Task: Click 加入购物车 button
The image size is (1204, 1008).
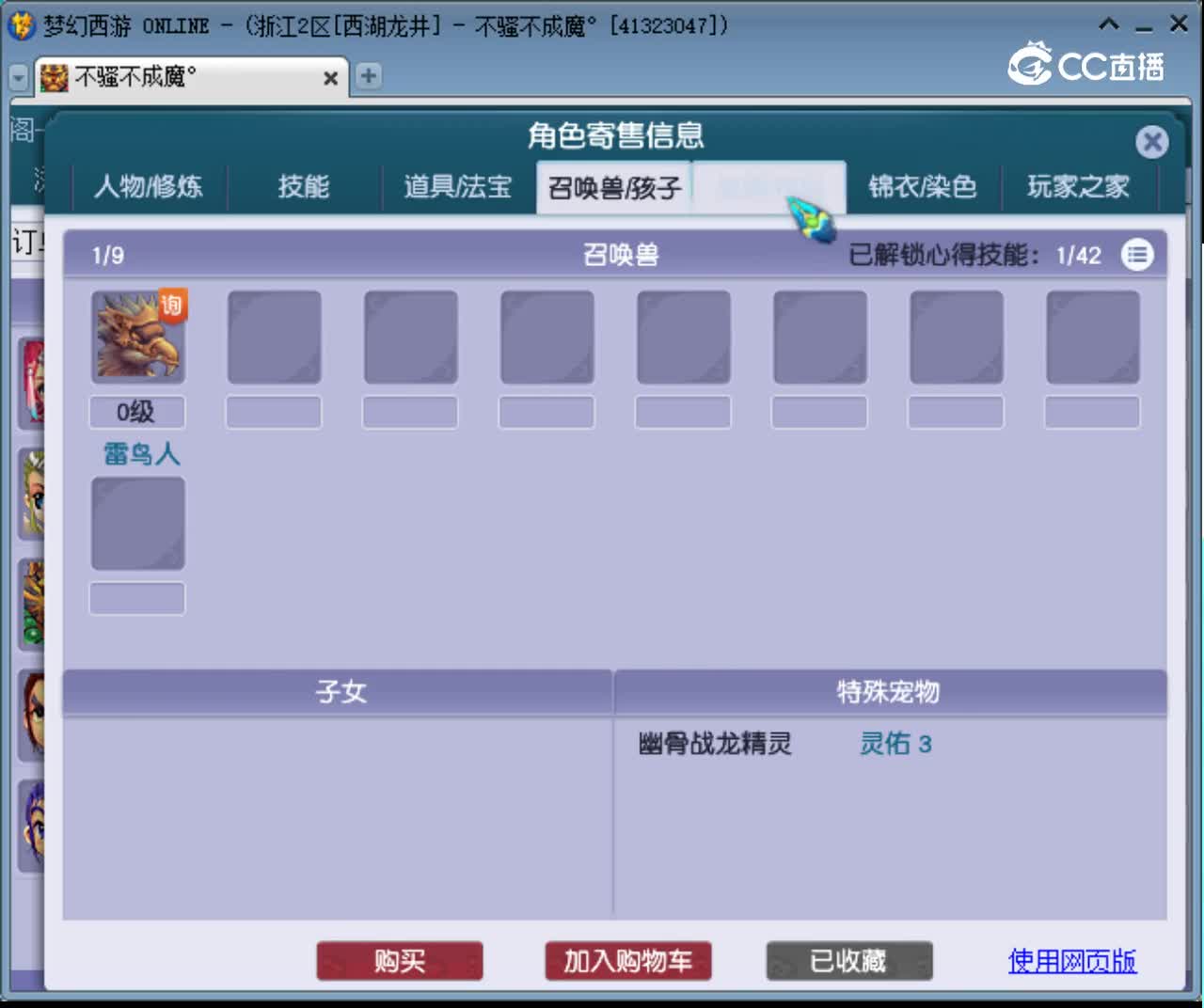Action: click(x=628, y=961)
